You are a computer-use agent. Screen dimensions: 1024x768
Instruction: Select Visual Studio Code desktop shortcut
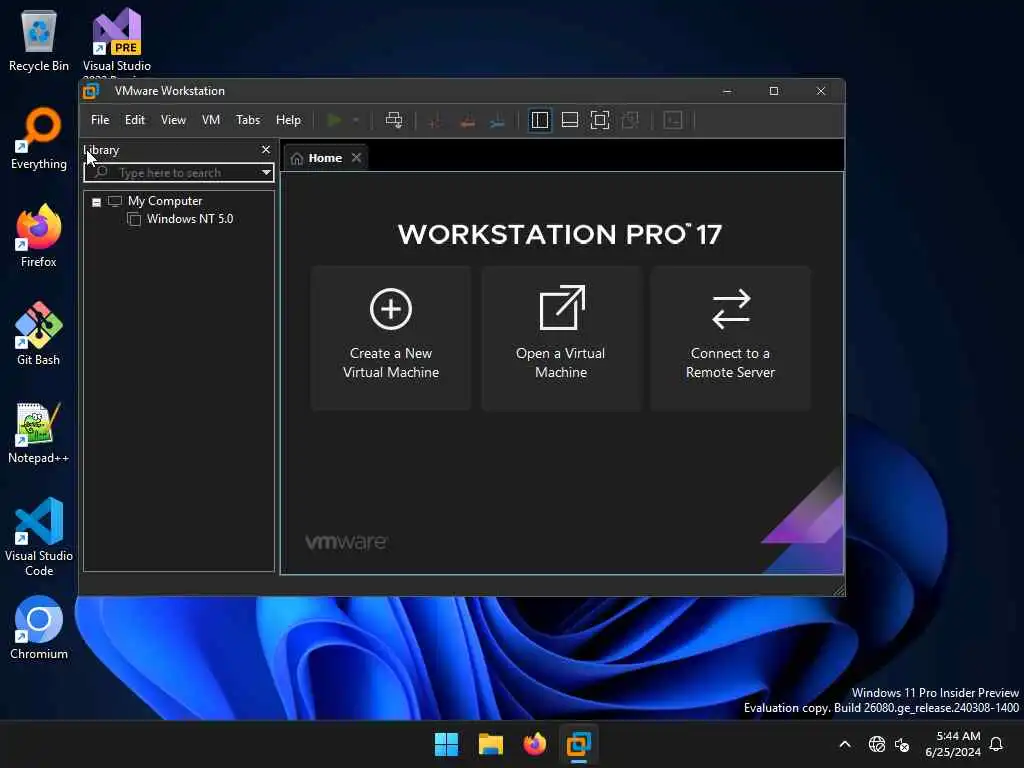39,537
